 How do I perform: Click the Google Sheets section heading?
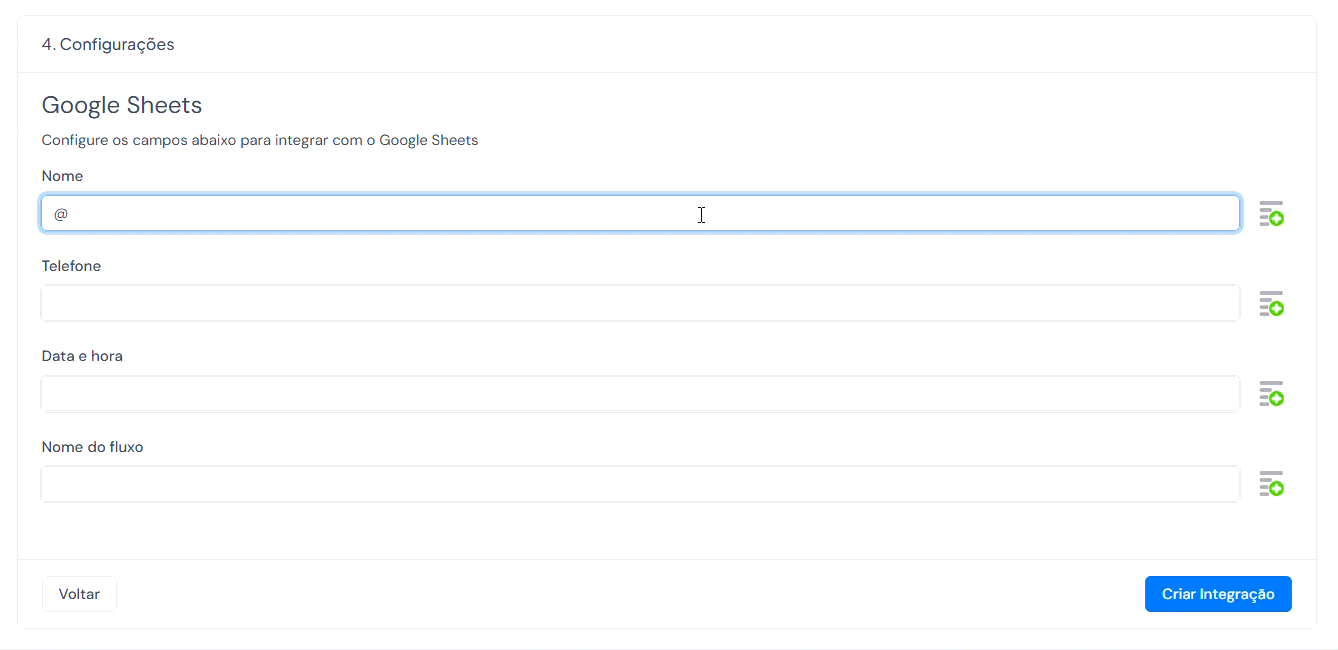tap(122, 105)
